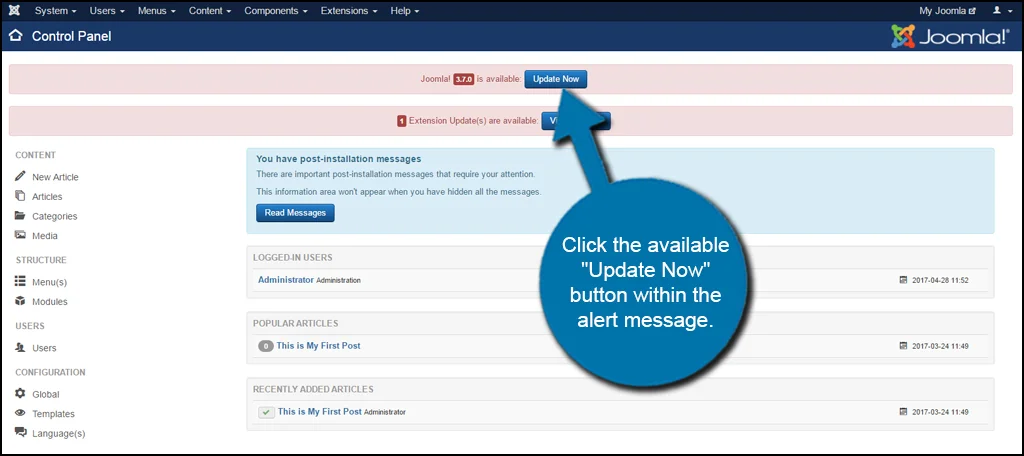Click calendar icon in Popular Articles row

[903, 346]
